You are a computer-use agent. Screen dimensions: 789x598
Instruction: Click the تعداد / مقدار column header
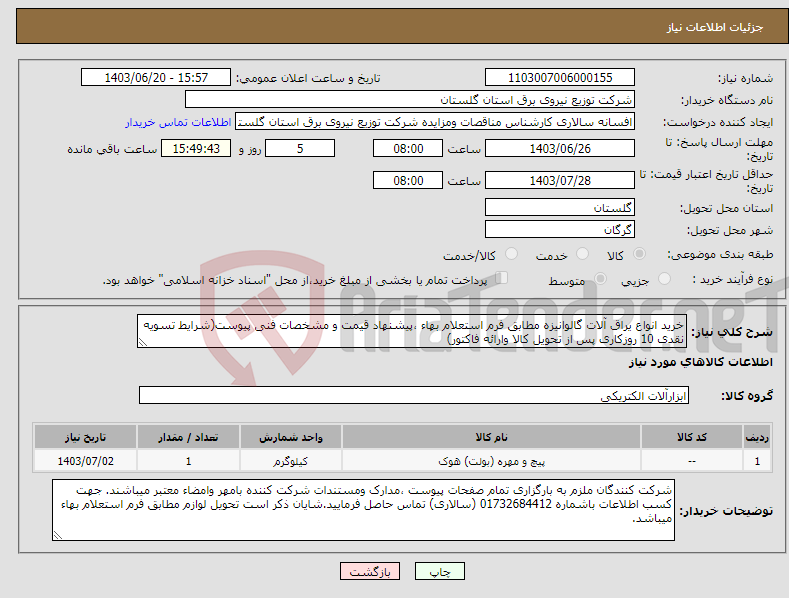pos(188,437)
